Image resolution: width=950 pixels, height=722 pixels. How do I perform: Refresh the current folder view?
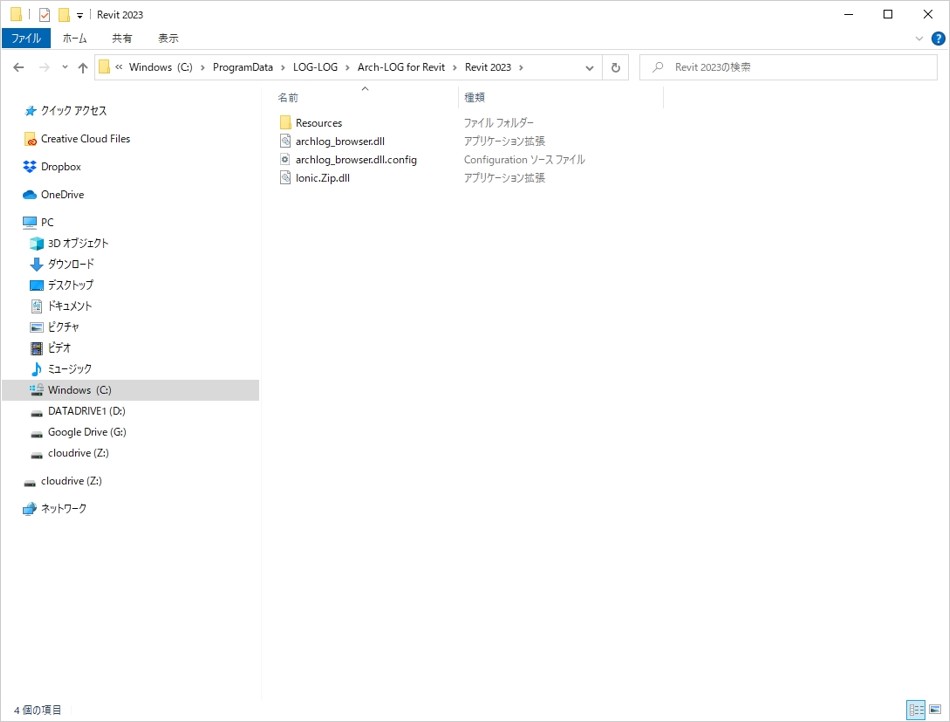tap(616, 67)
